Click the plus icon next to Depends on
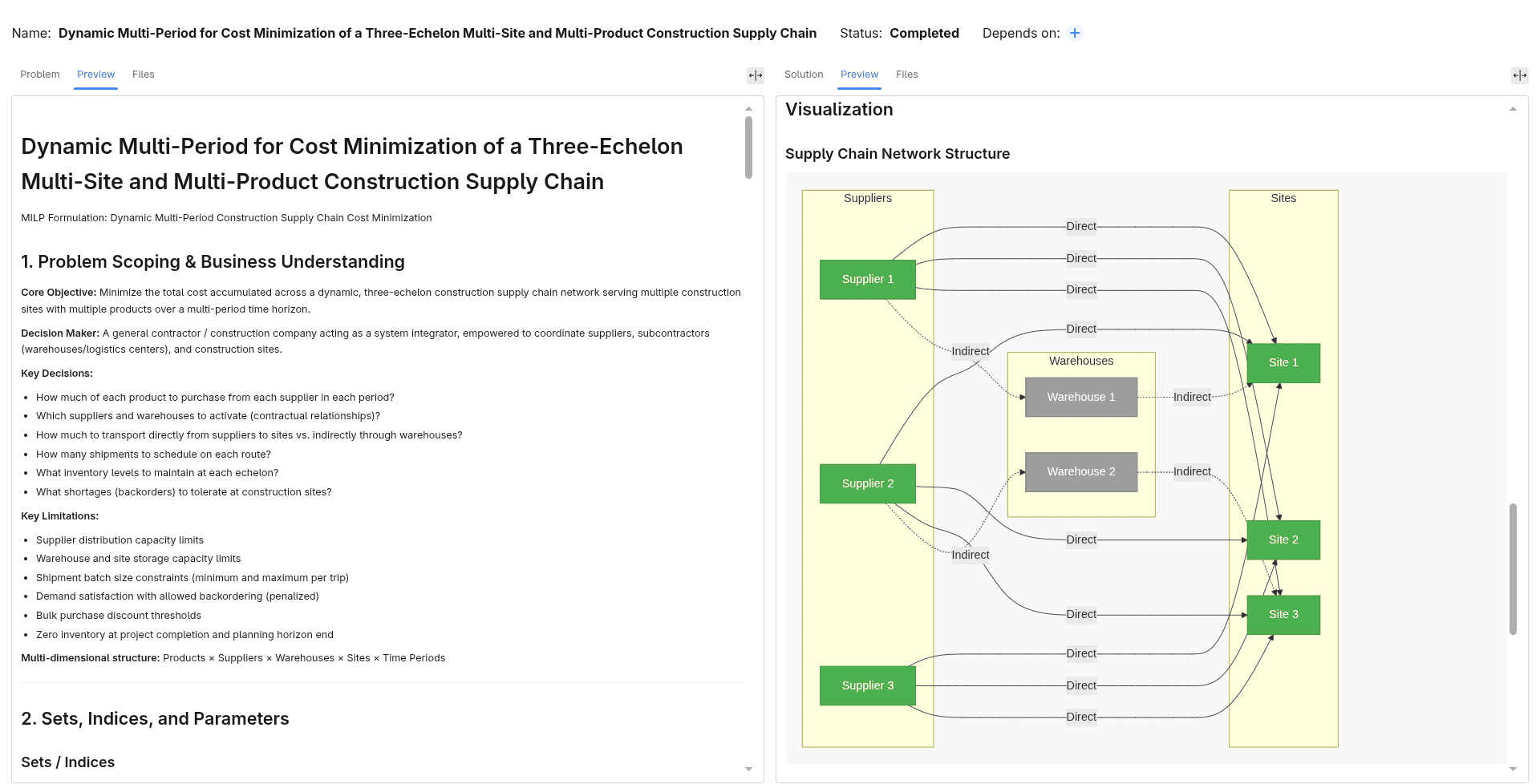The image size is (1540, 784). (x=1075, y=33)
